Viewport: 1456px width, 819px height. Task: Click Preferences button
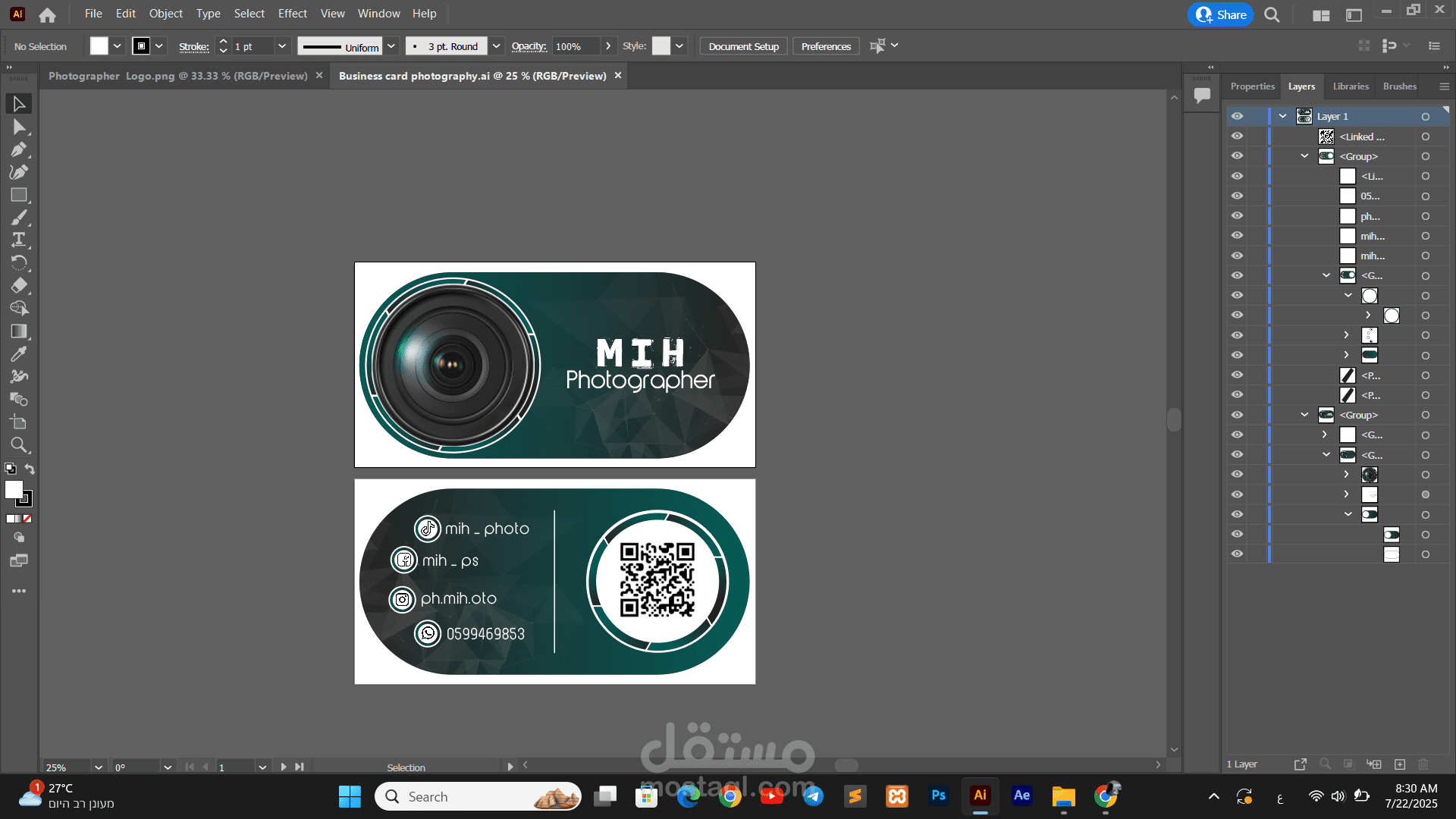826,46
